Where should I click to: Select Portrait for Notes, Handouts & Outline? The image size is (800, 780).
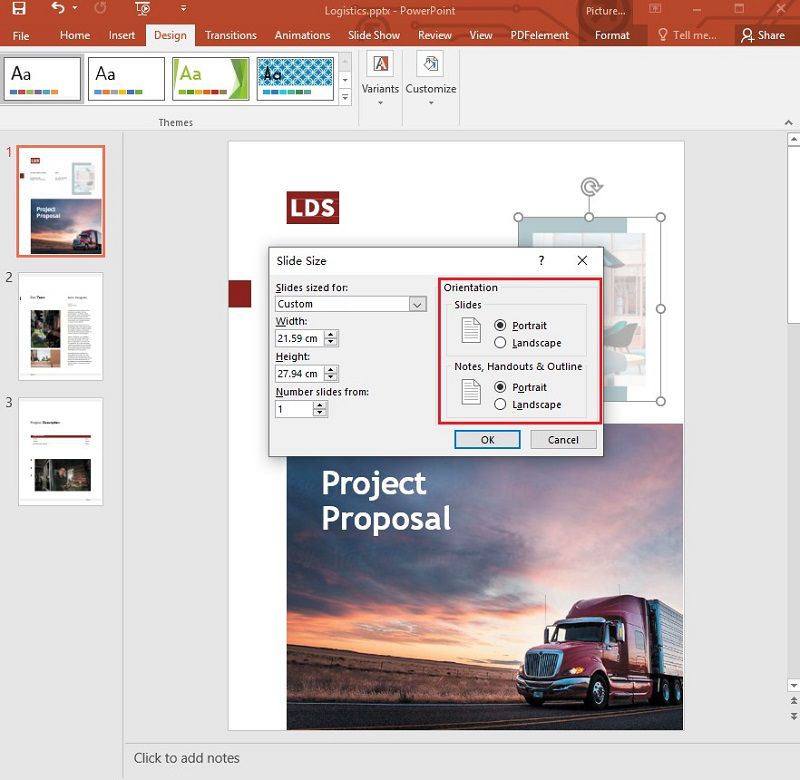(x=499, y=387)
